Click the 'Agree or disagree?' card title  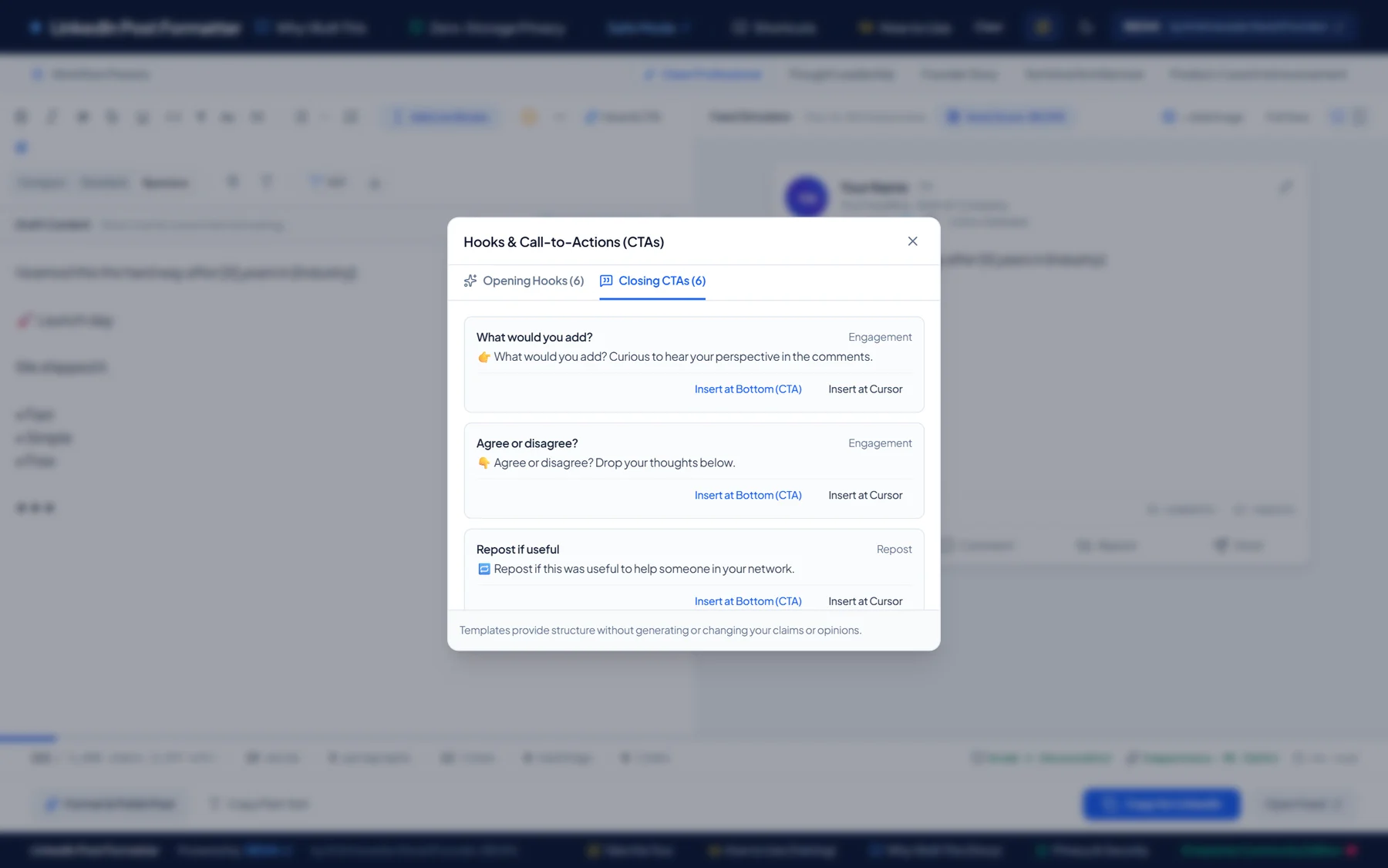point(527,443)
